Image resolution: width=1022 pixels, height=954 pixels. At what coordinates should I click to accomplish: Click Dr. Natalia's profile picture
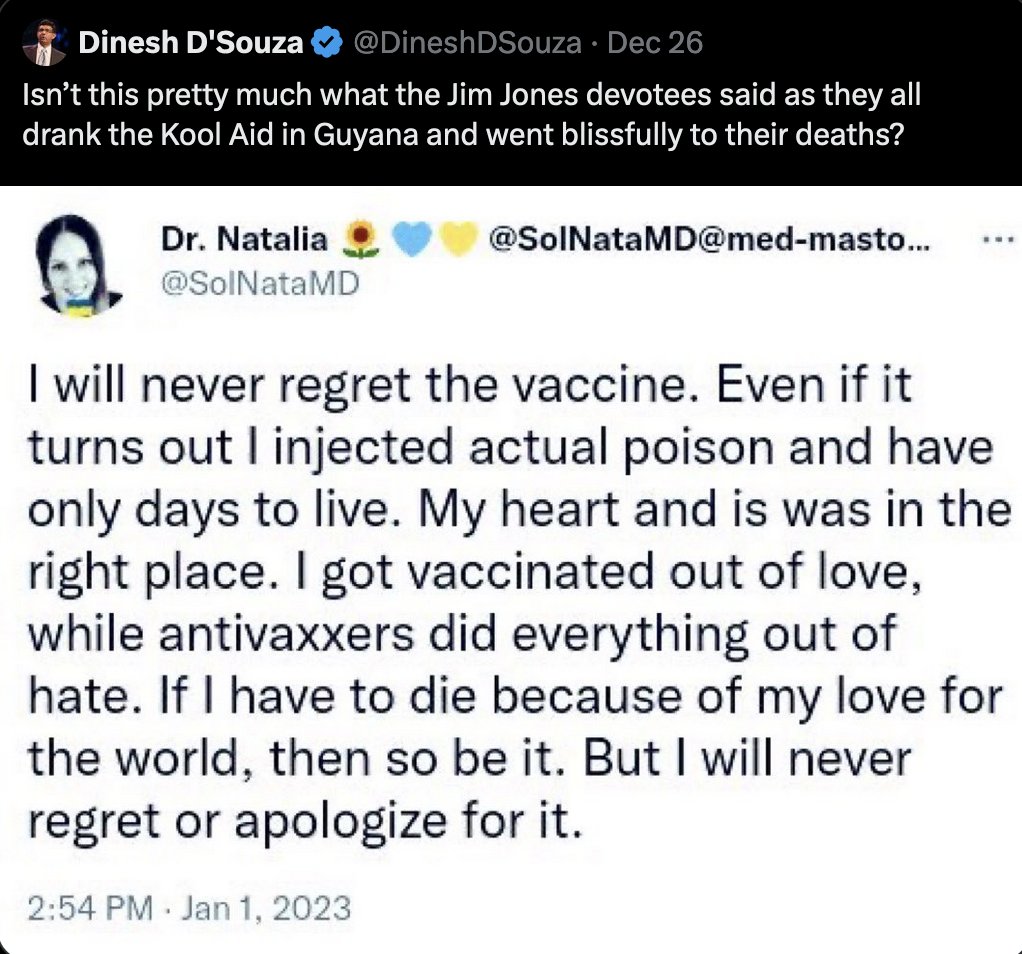(76, 265)
